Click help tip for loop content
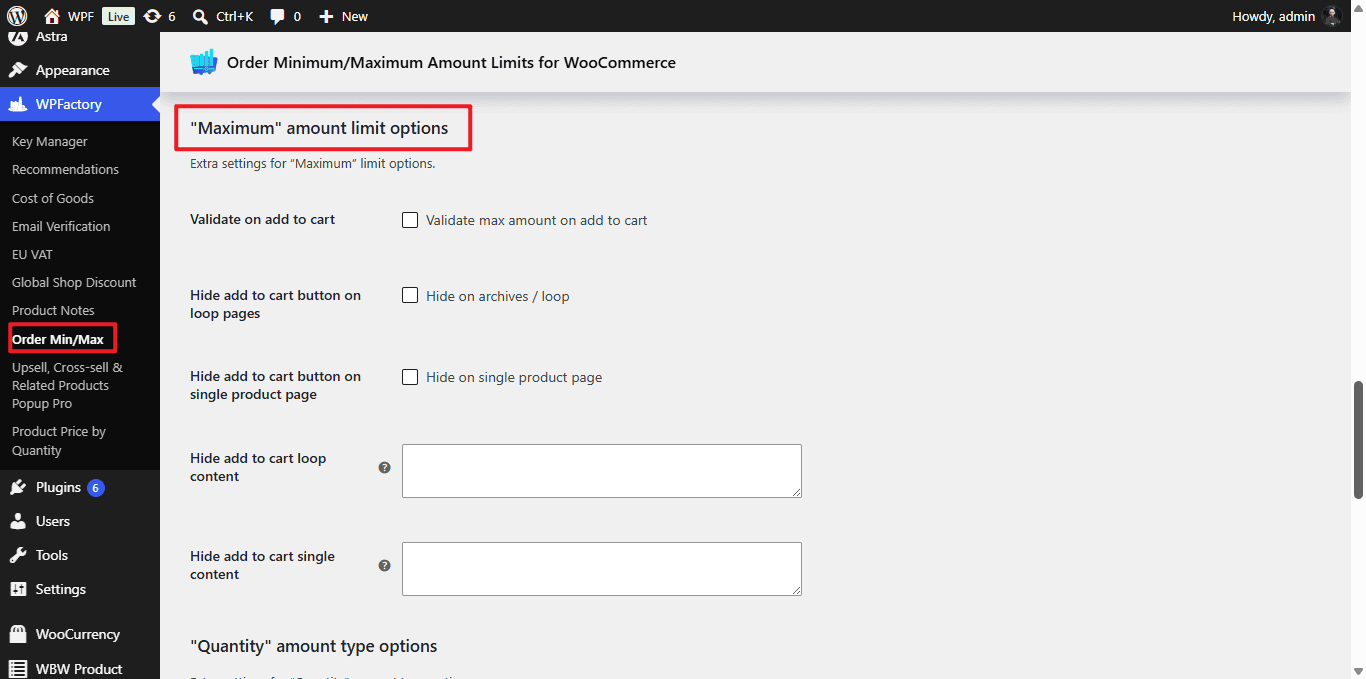This screenshot has height=679, width=1366. 384,467
